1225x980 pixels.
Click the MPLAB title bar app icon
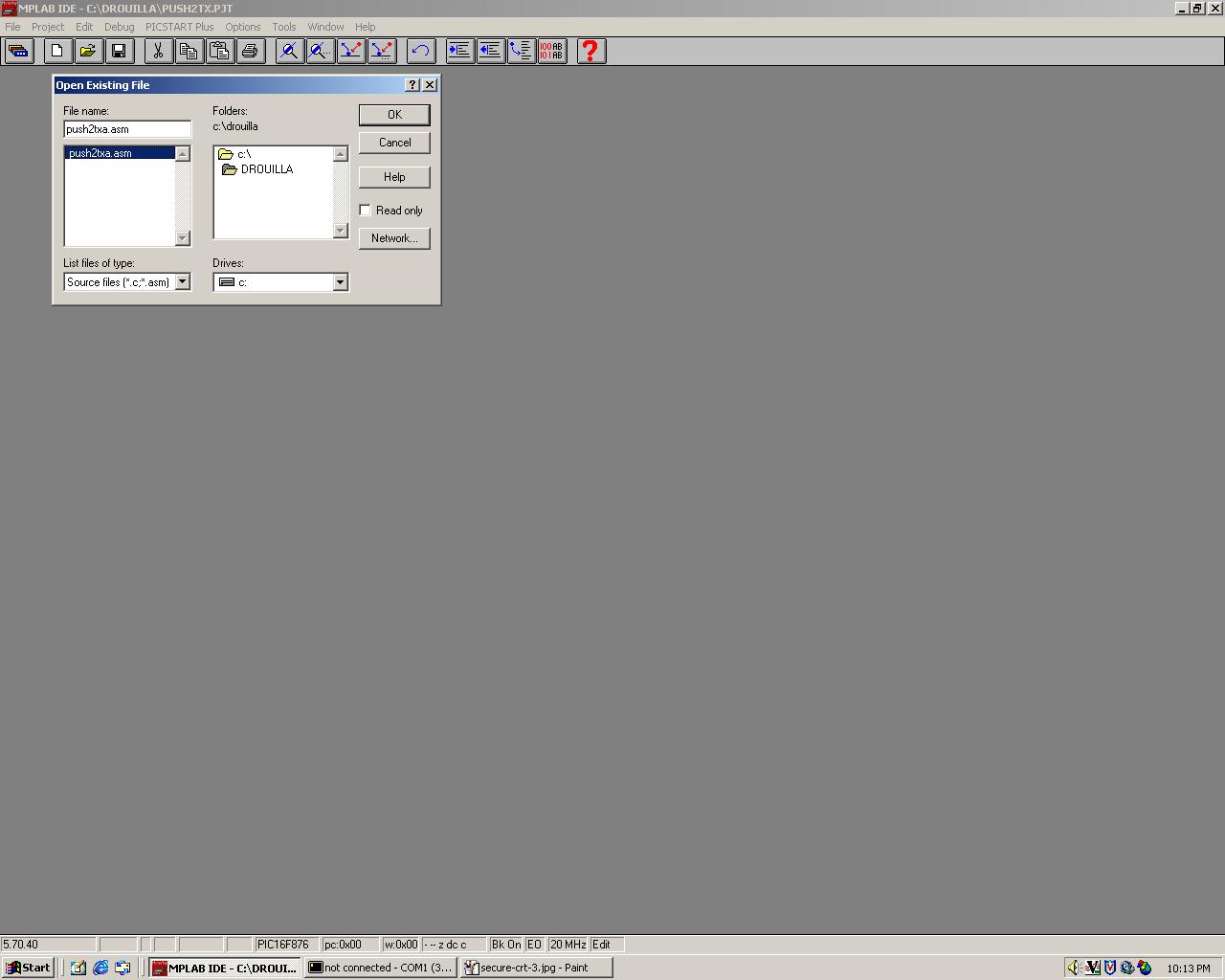coord(9,8)
